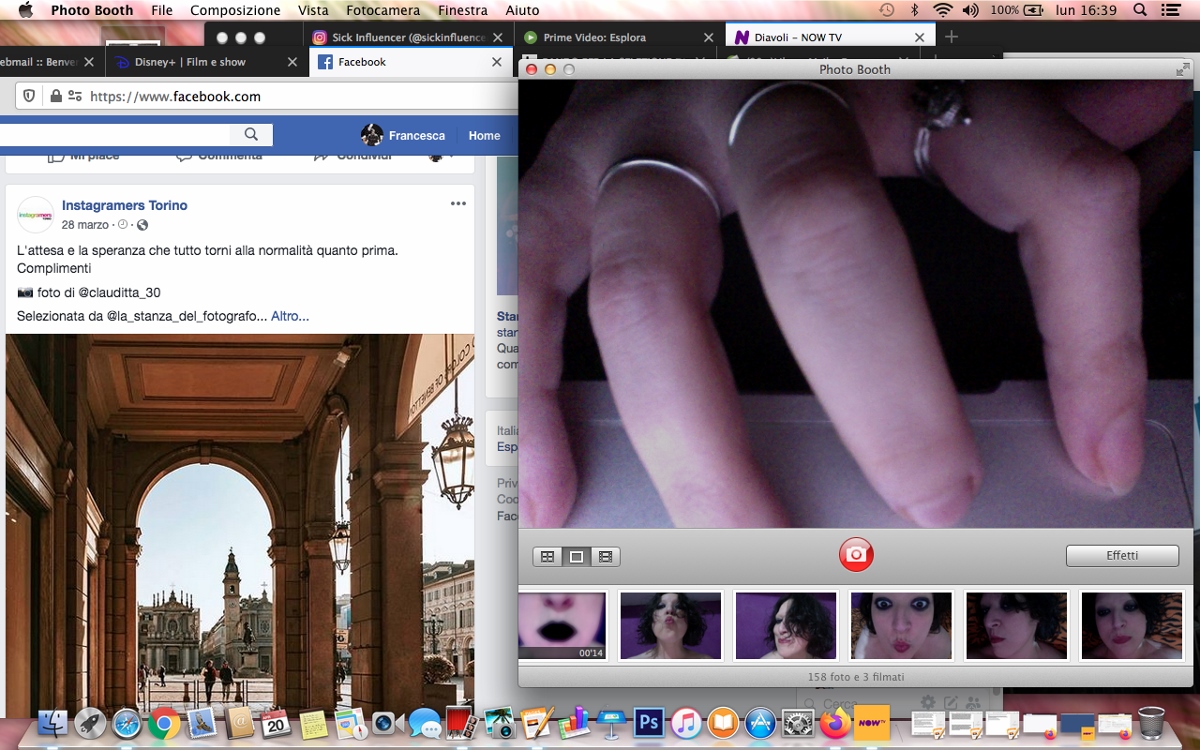Image resolution: width=1200 pixels, height=750 pixels.
Task: Open the Photo Booth application menu
Action: pyautogui.click(x=93, y=10)
